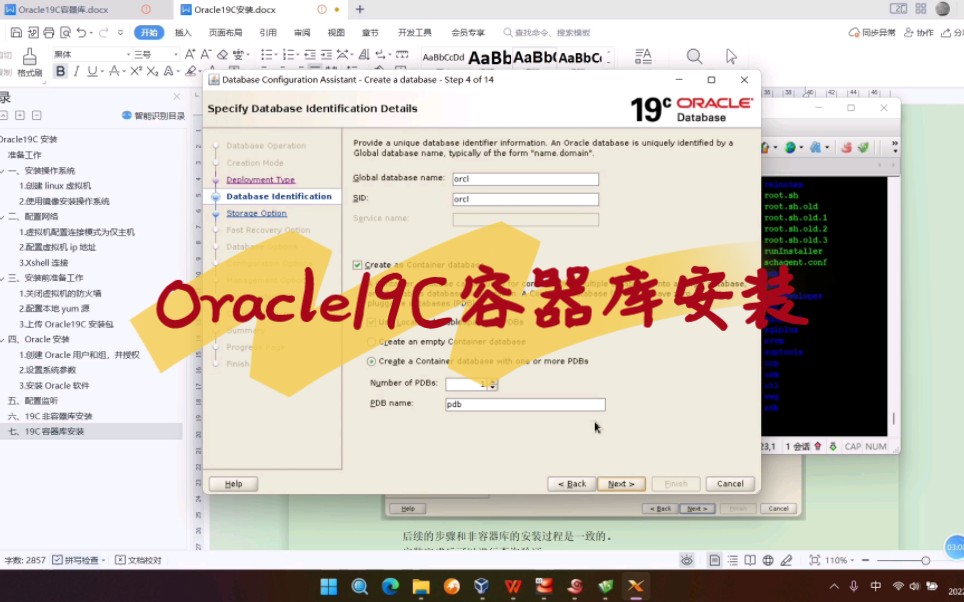Image resolution: width=964 pixels, height=602 pixels.
Task: Toggle bold formatting in the WPS toolbar
Action: pyautogui.click(x=60, y=71)
